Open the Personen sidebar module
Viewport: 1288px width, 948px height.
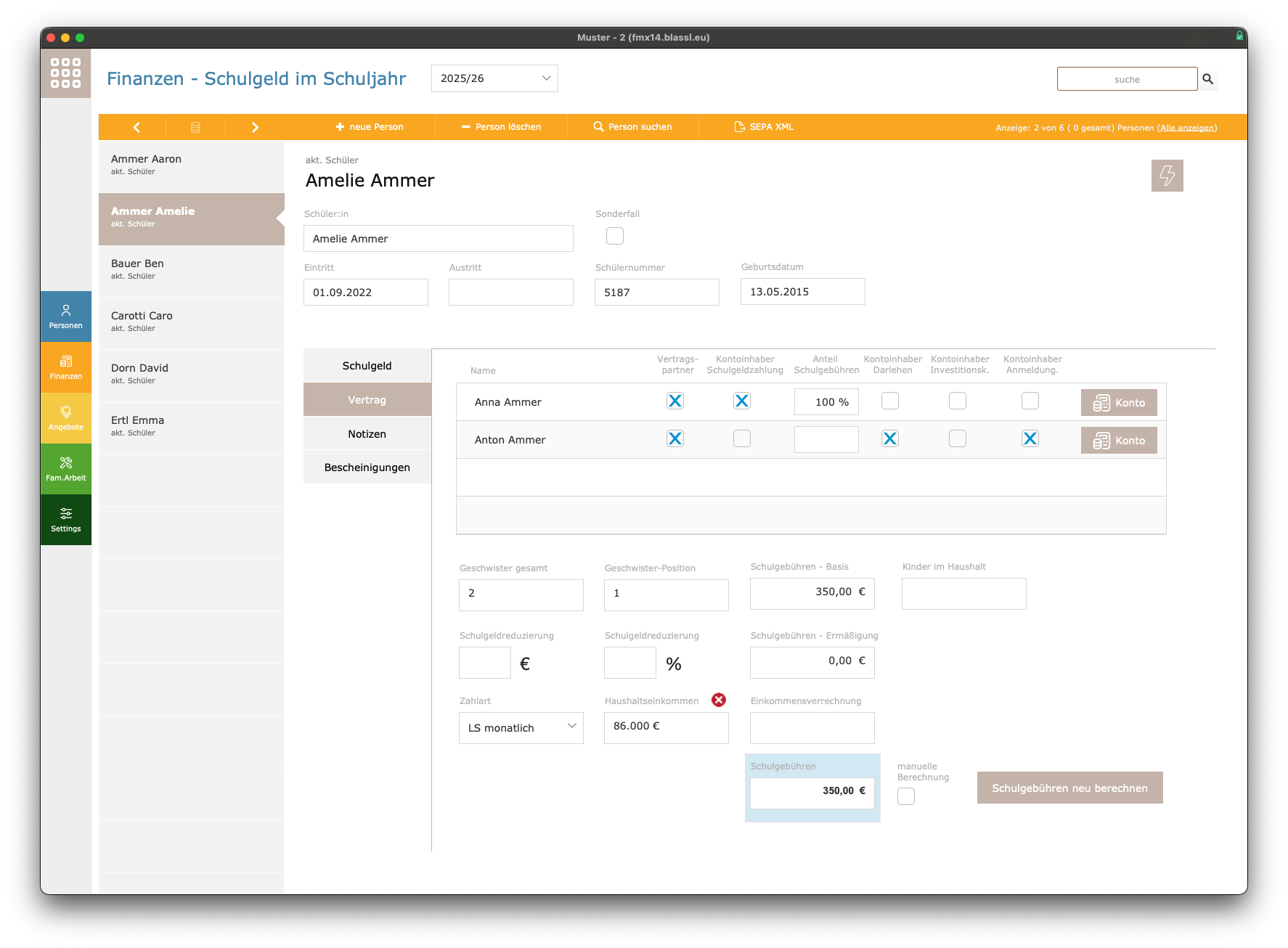(66, 316)
